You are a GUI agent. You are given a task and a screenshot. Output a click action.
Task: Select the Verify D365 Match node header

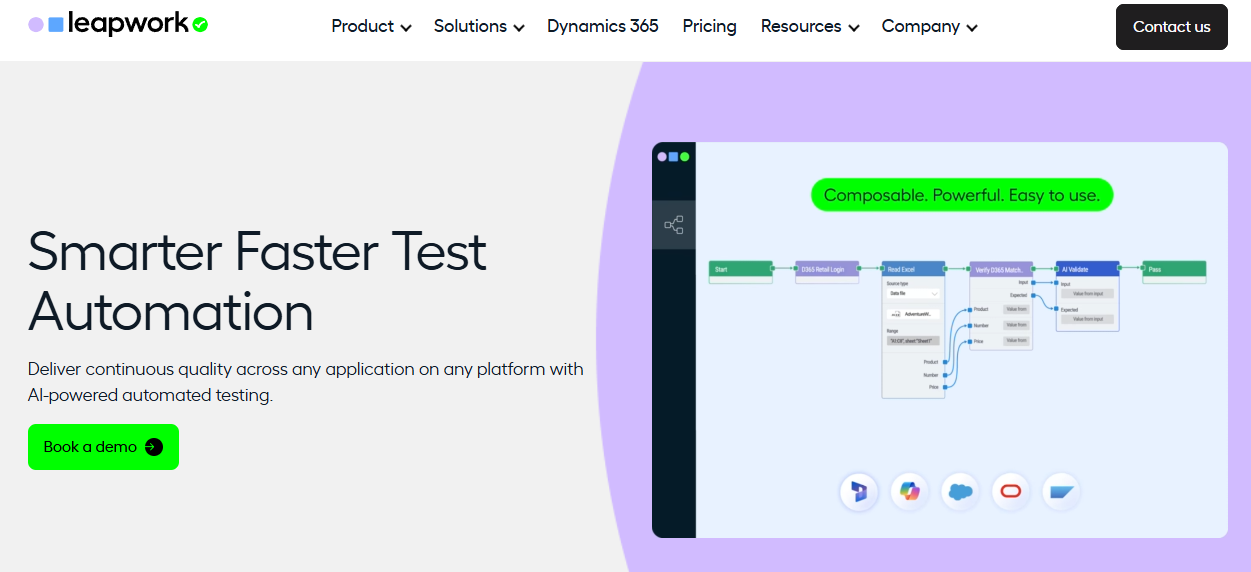pyautogui.click(x=1001, y=269)
